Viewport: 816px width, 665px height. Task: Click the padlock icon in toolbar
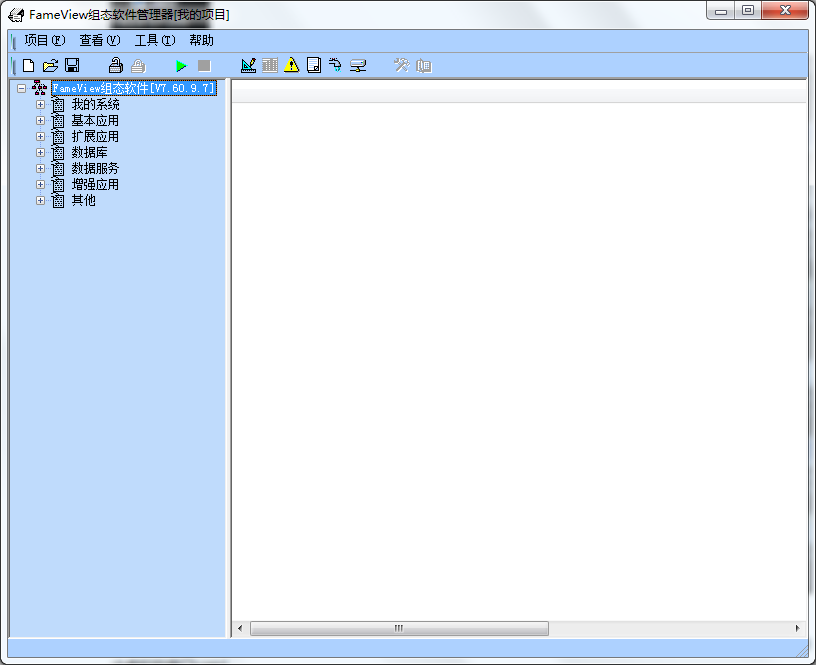pyautogui.click(x=115, y=66)
